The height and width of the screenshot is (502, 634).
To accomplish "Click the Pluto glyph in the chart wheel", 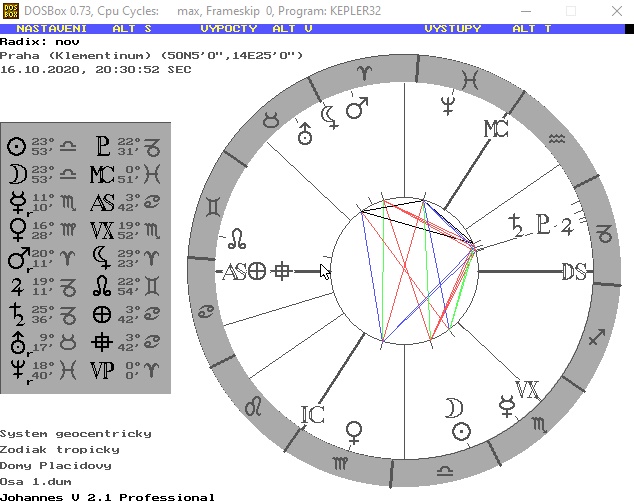I will click(543, 224).
